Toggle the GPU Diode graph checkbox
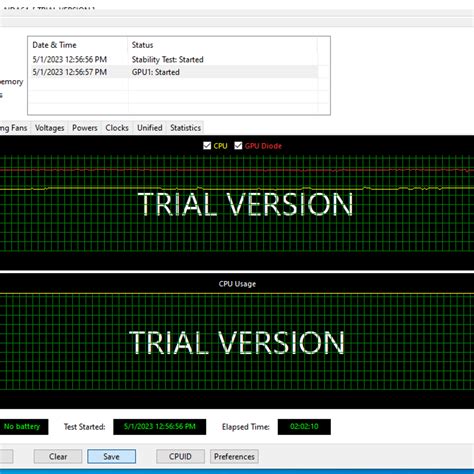Image resolution: width=474 pixels, height=474 pixels. pos(238,146)
